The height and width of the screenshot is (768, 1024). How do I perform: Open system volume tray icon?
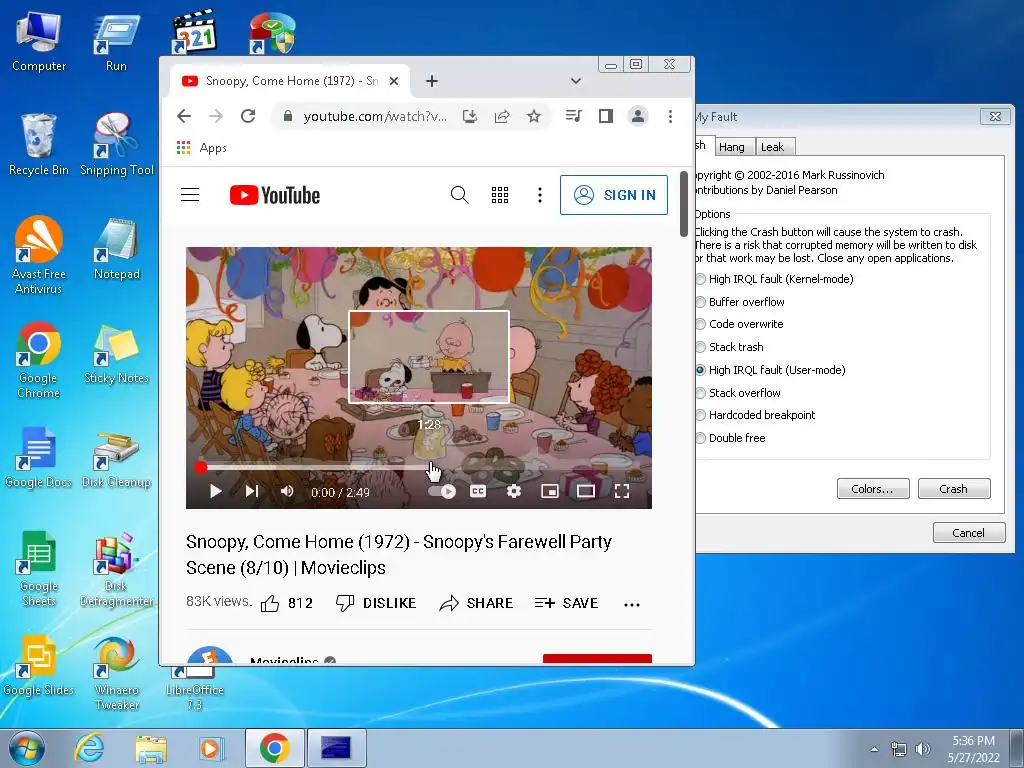click(x=923, y=749)
